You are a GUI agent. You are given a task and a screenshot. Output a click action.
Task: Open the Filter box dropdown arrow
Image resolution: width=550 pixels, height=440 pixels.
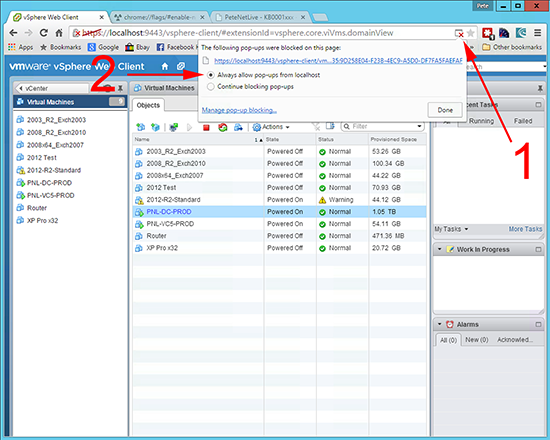click(419, 126)
